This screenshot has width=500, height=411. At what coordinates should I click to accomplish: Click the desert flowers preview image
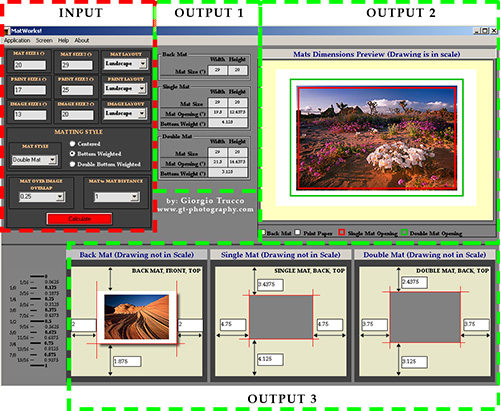coord(377,138)
